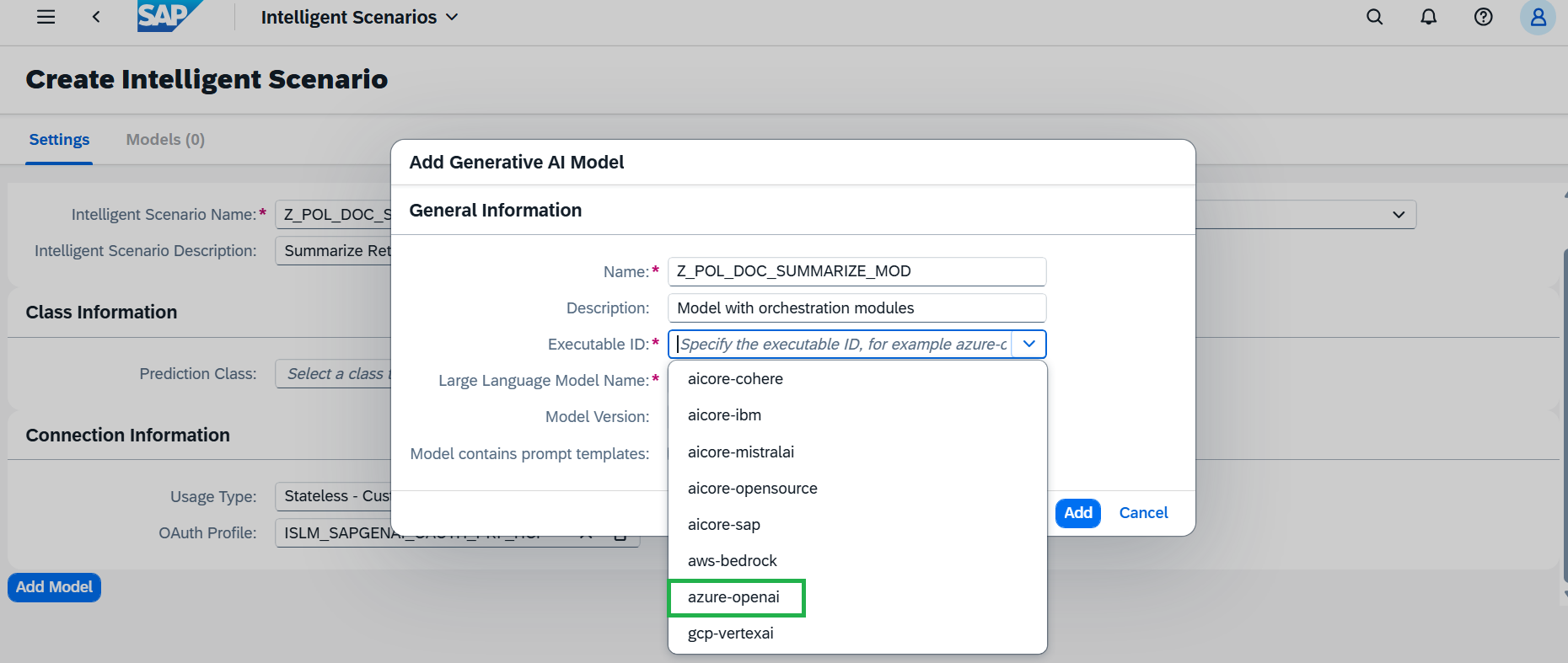The height and width of the screenshot is (663, 1568).
Task: Open the help question mark icon
Action: click(x=1483, y=17)
